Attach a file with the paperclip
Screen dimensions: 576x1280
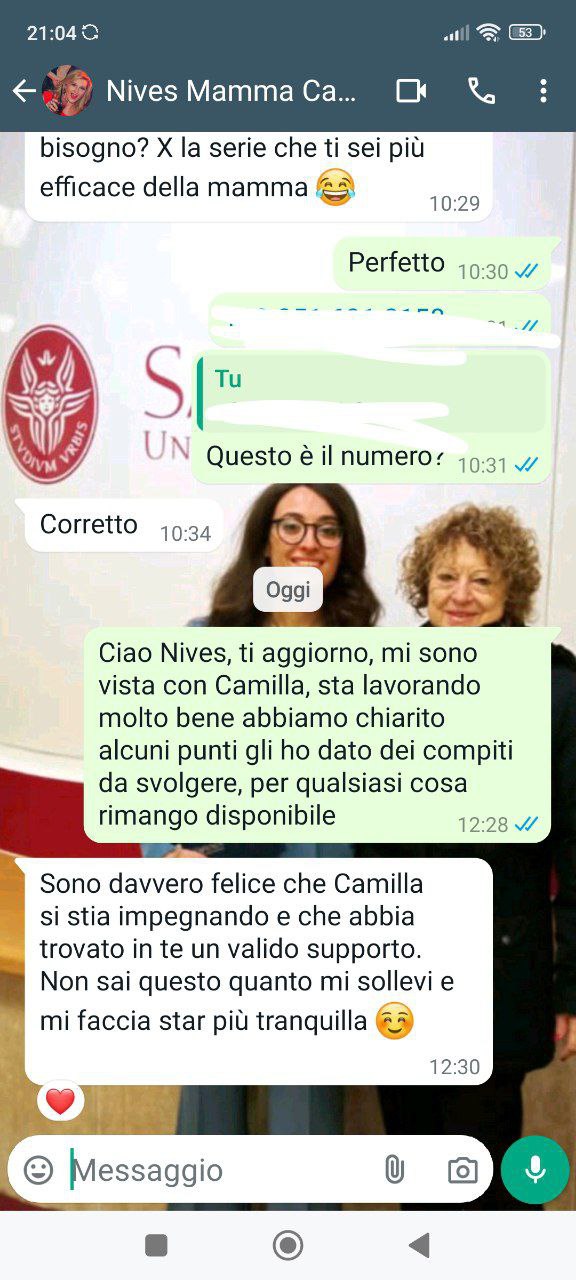coord(395,1170)
